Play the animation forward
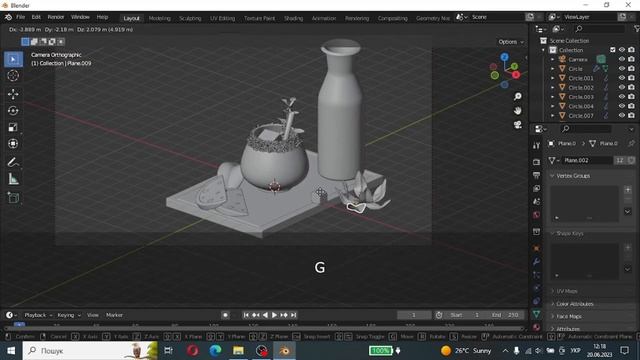This screenshot has width=640, height=360. [x=274, y=315]
